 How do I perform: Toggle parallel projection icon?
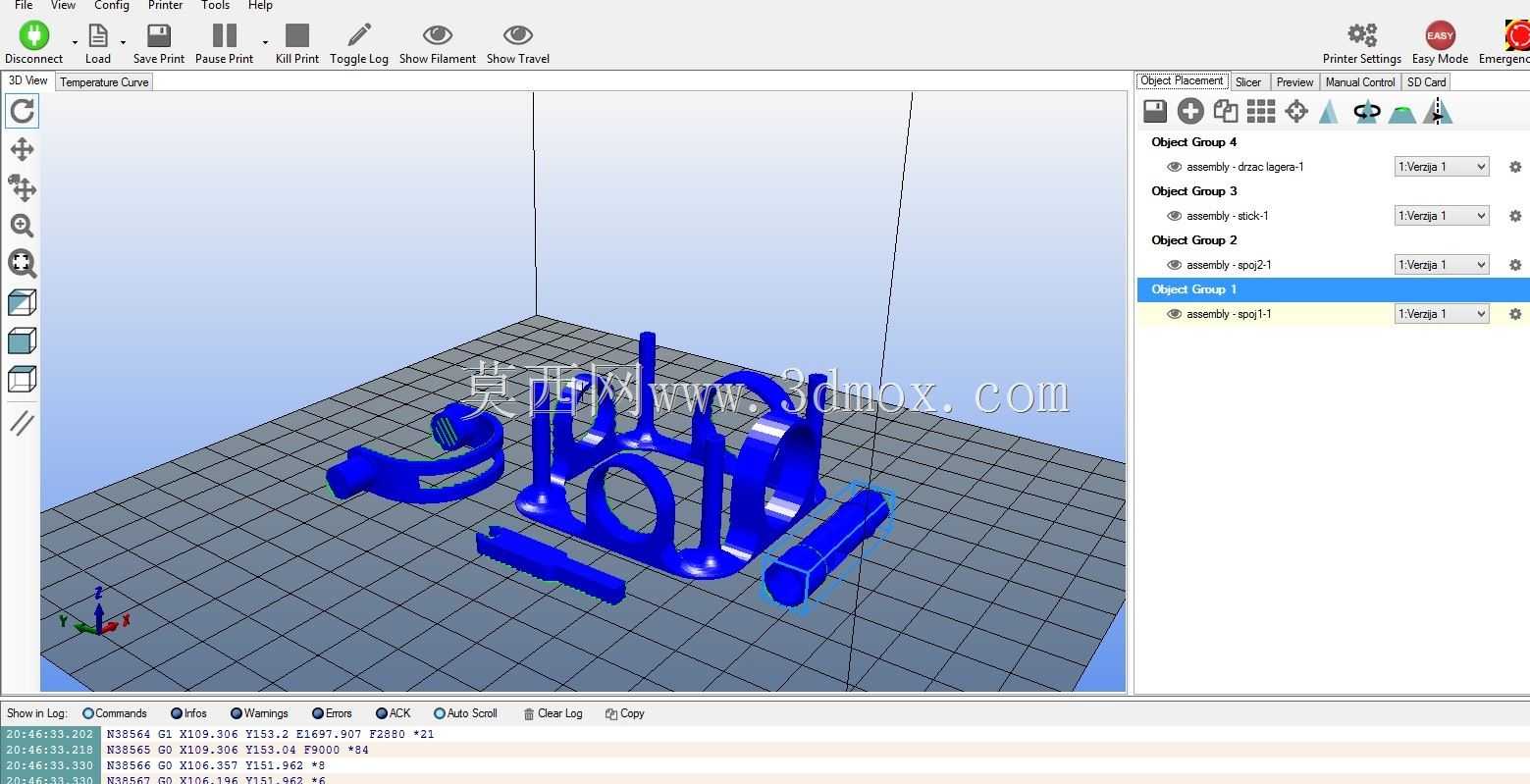pos(22,423)
